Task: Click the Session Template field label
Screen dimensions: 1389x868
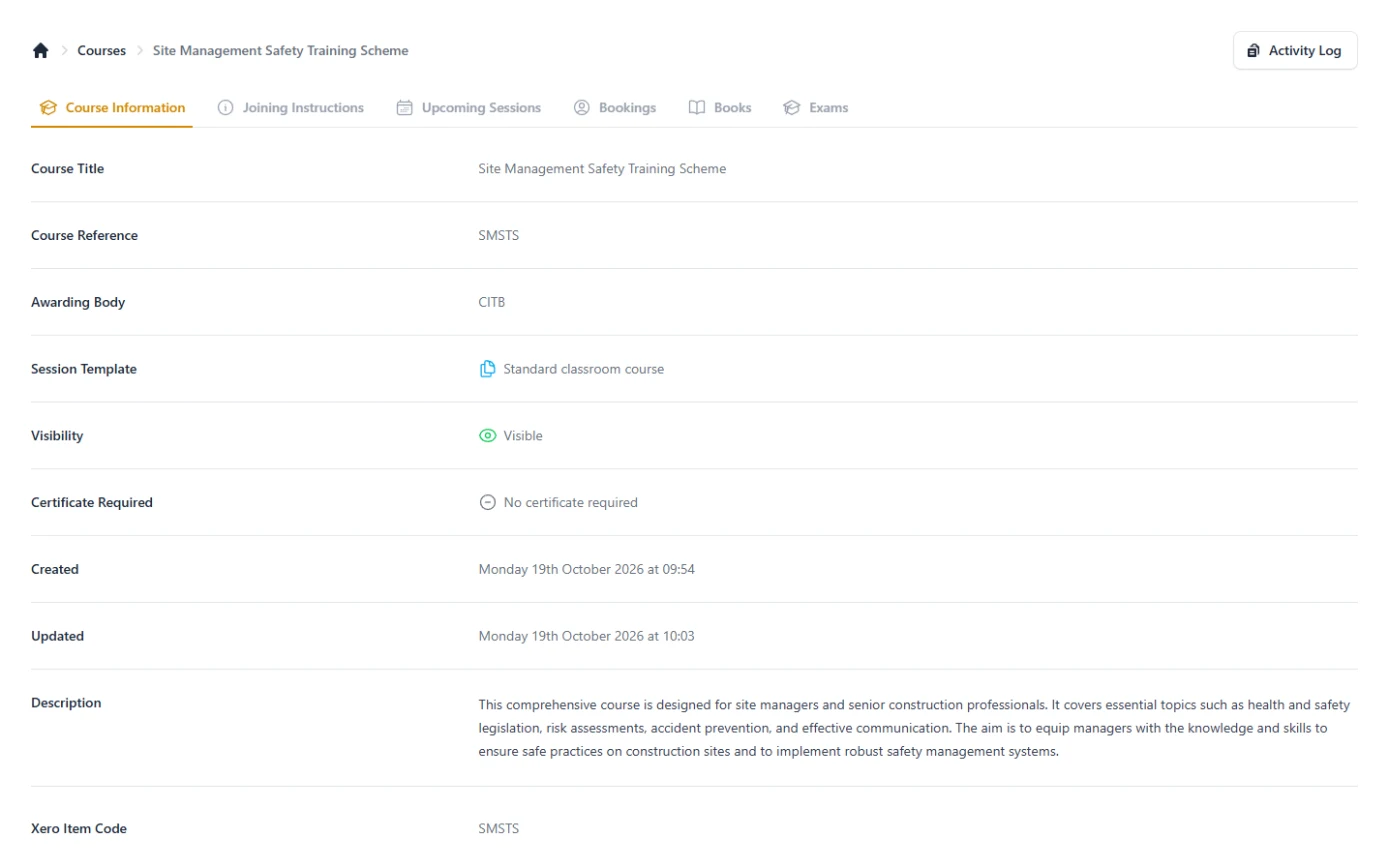Action: point(84,369)
